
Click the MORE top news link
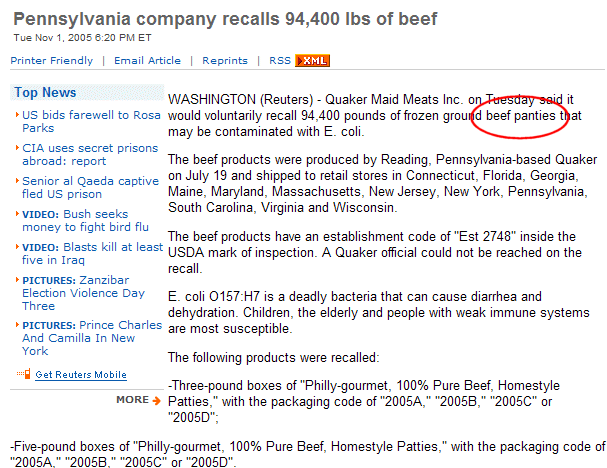click(x=132, y=400)
